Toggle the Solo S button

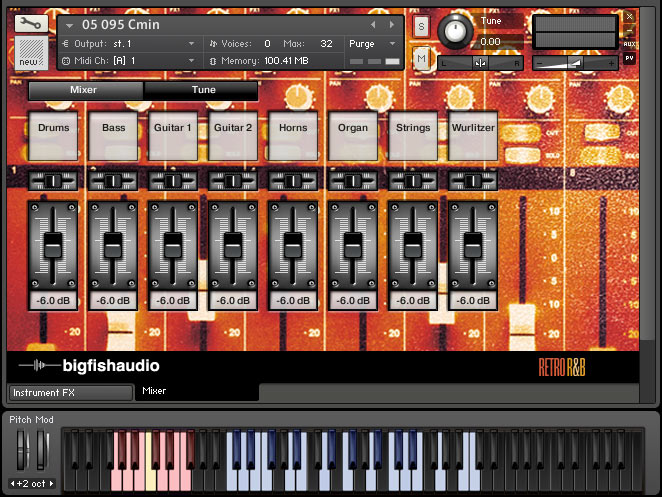pos(421,27)
